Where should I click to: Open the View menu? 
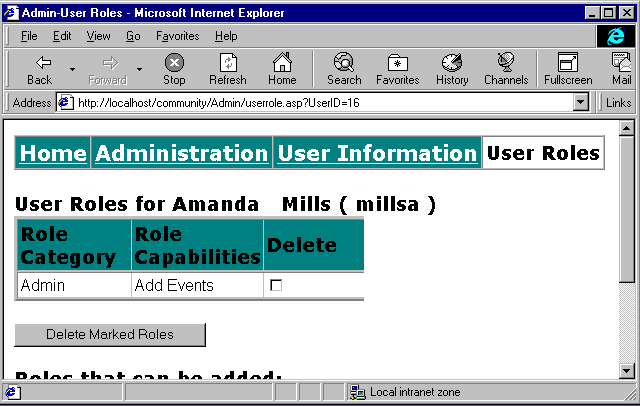pyautogui.click(x=98, y=36)
